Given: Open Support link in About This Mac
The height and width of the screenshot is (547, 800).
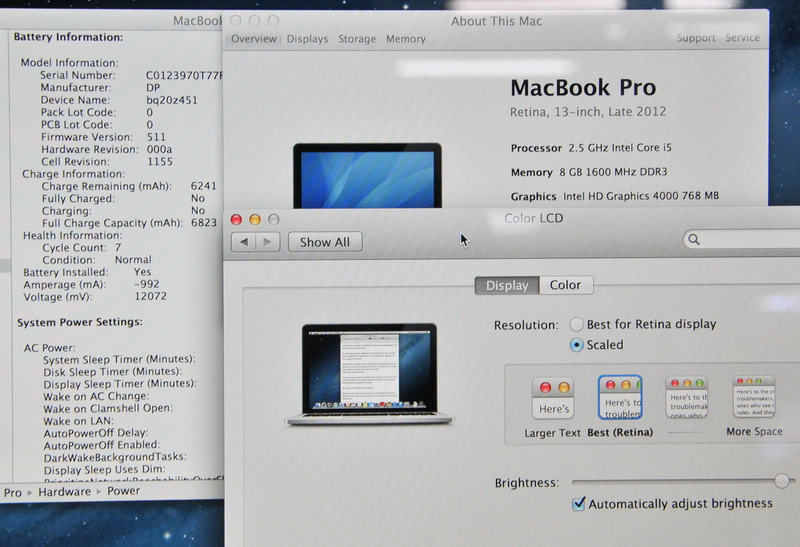Looking at the screenshot, I should pos(696,38).
